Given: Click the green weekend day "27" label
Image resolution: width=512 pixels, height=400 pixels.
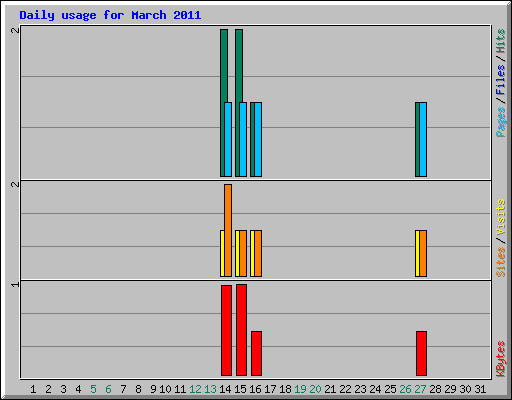Looking at the screenshot, I should point(420,389).
